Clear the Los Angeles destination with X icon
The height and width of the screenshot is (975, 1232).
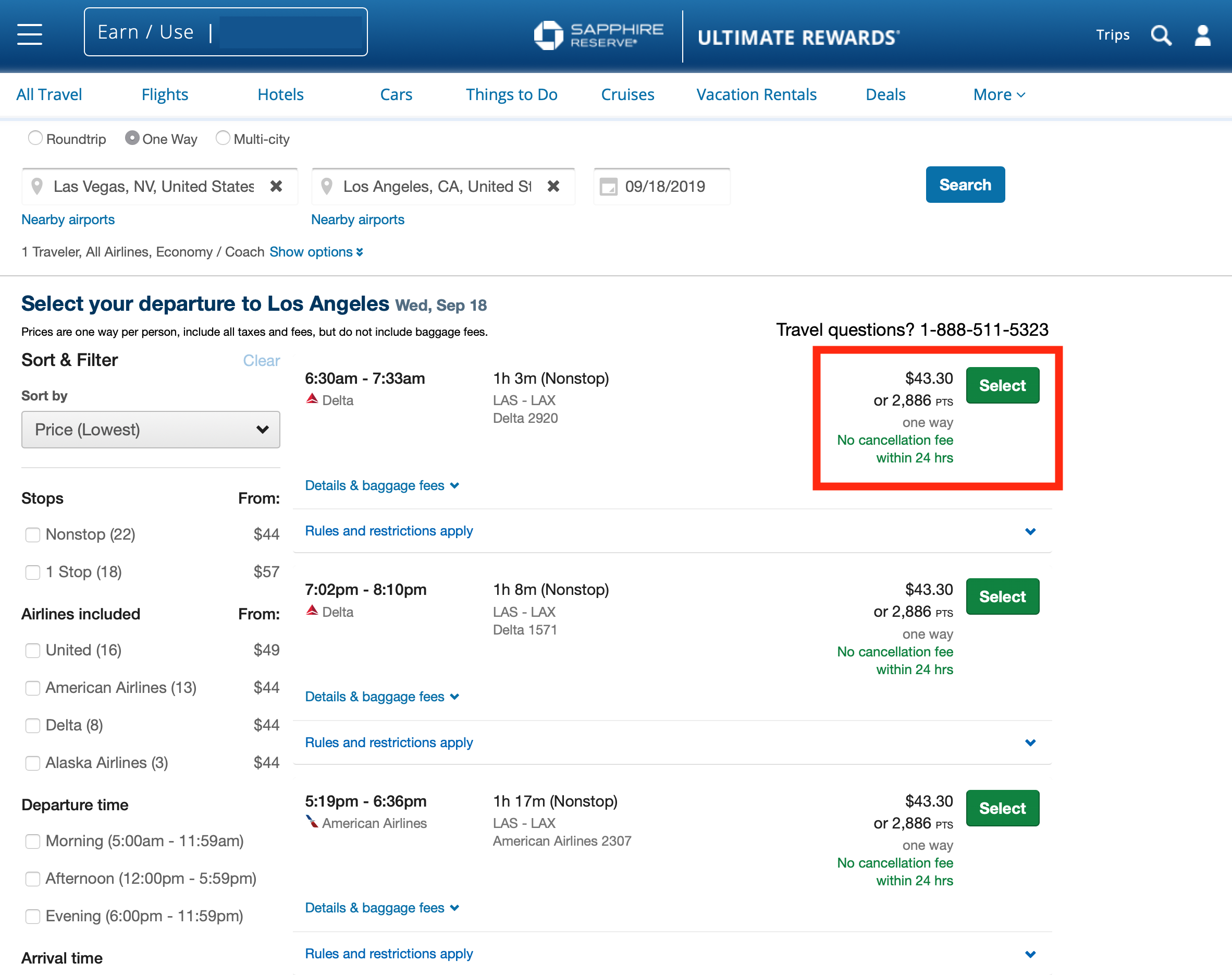point(553,186)
